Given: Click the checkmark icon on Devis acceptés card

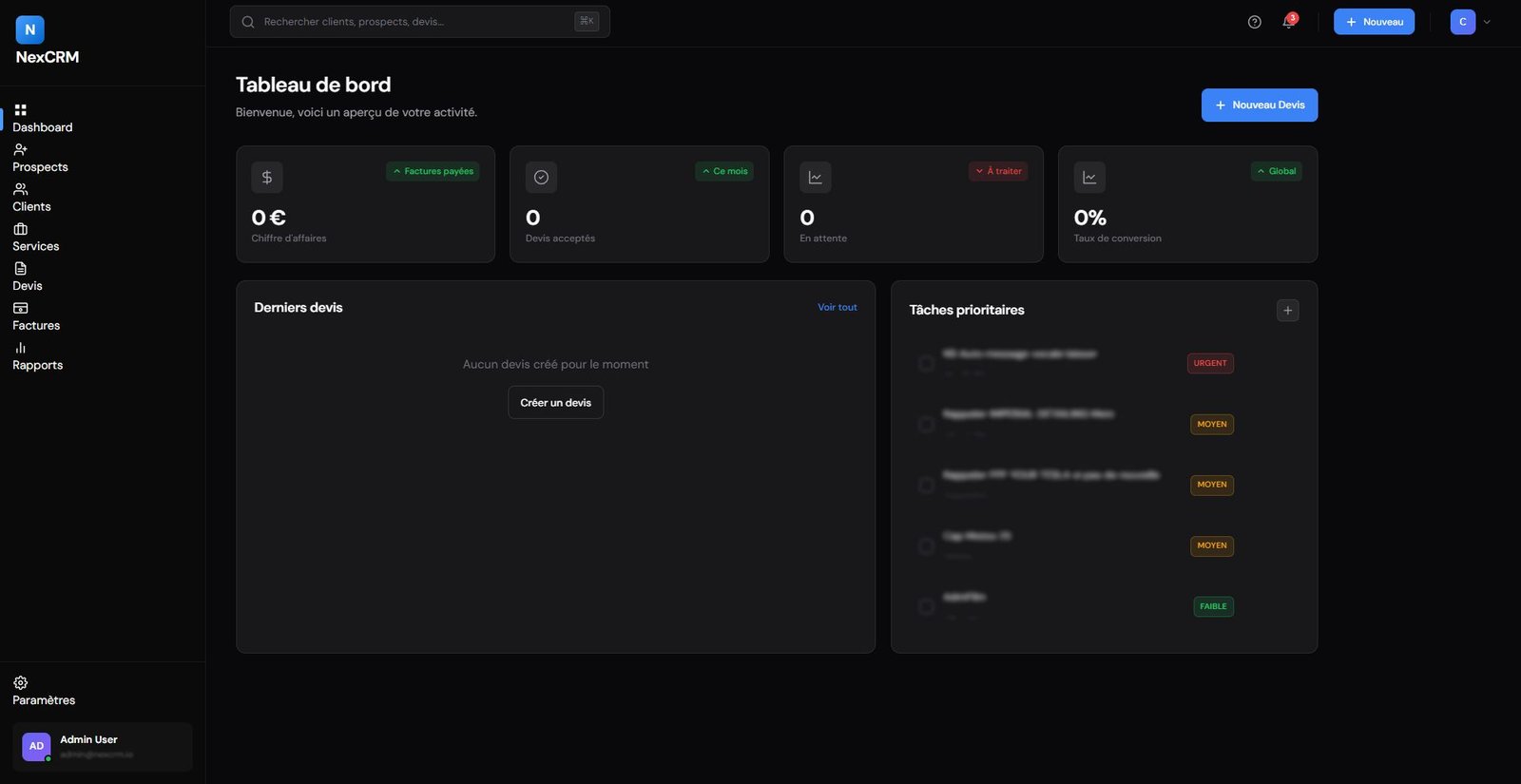Looking at the screenshot, I should click(x=541, y=178).
